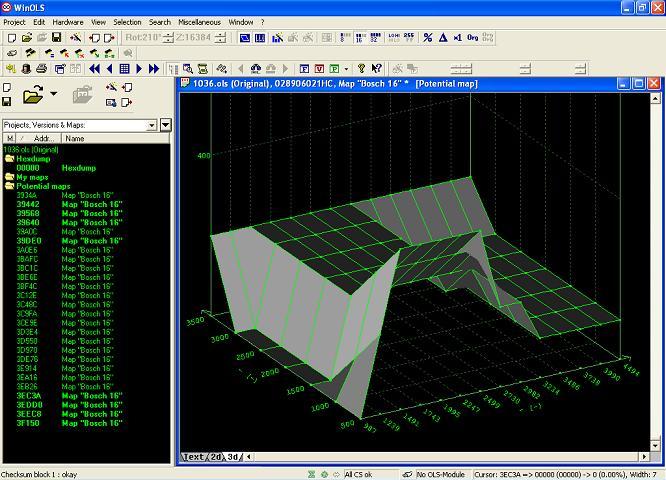Open dropdown arrow next to side panel folder
The height and width of the screenshot is (480, 666).
point(54,93)
